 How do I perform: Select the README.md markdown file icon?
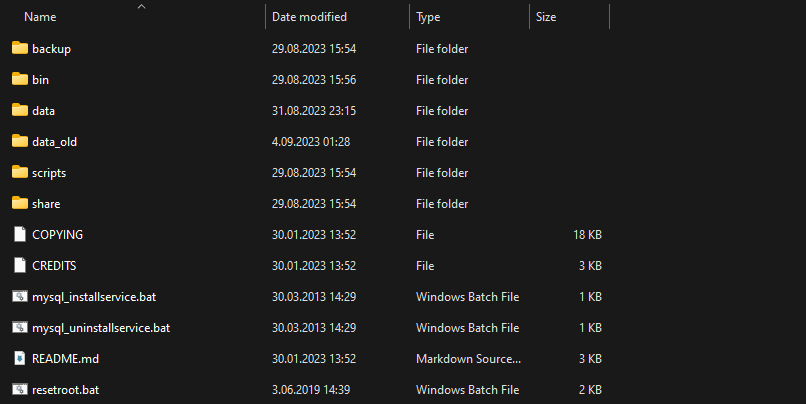click(x=20, y=358)
